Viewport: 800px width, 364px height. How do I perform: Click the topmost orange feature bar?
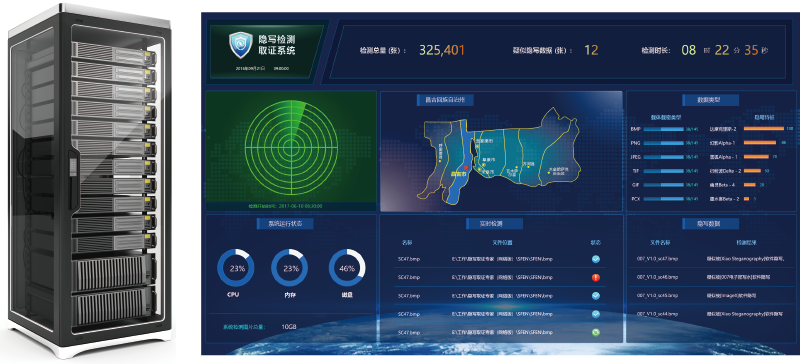coord(763,129)
